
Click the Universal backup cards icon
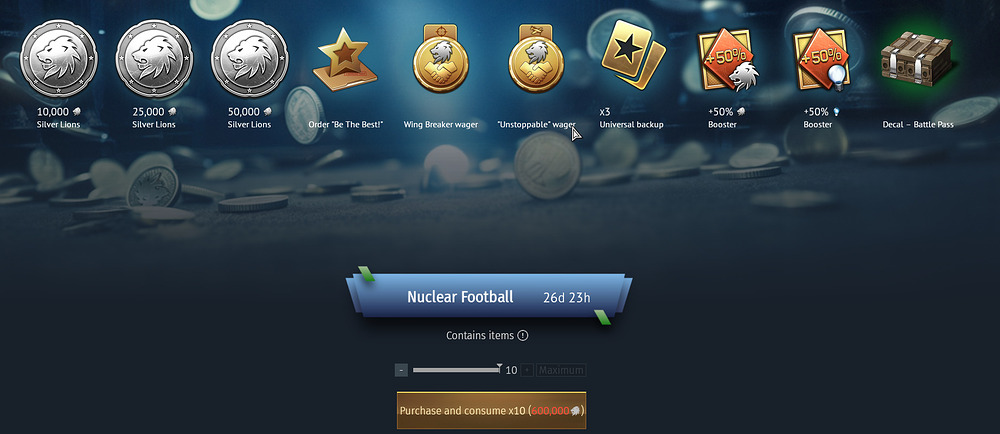click(632, 54)
